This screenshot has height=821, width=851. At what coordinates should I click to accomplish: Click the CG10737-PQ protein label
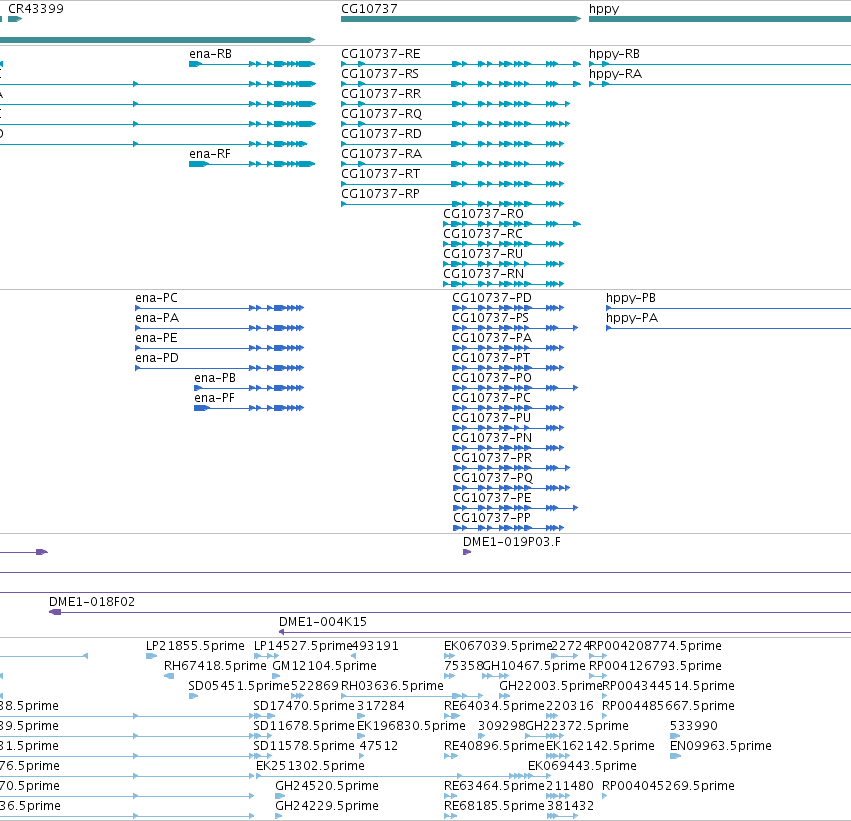pyautogui.click(x=493, y=478)
